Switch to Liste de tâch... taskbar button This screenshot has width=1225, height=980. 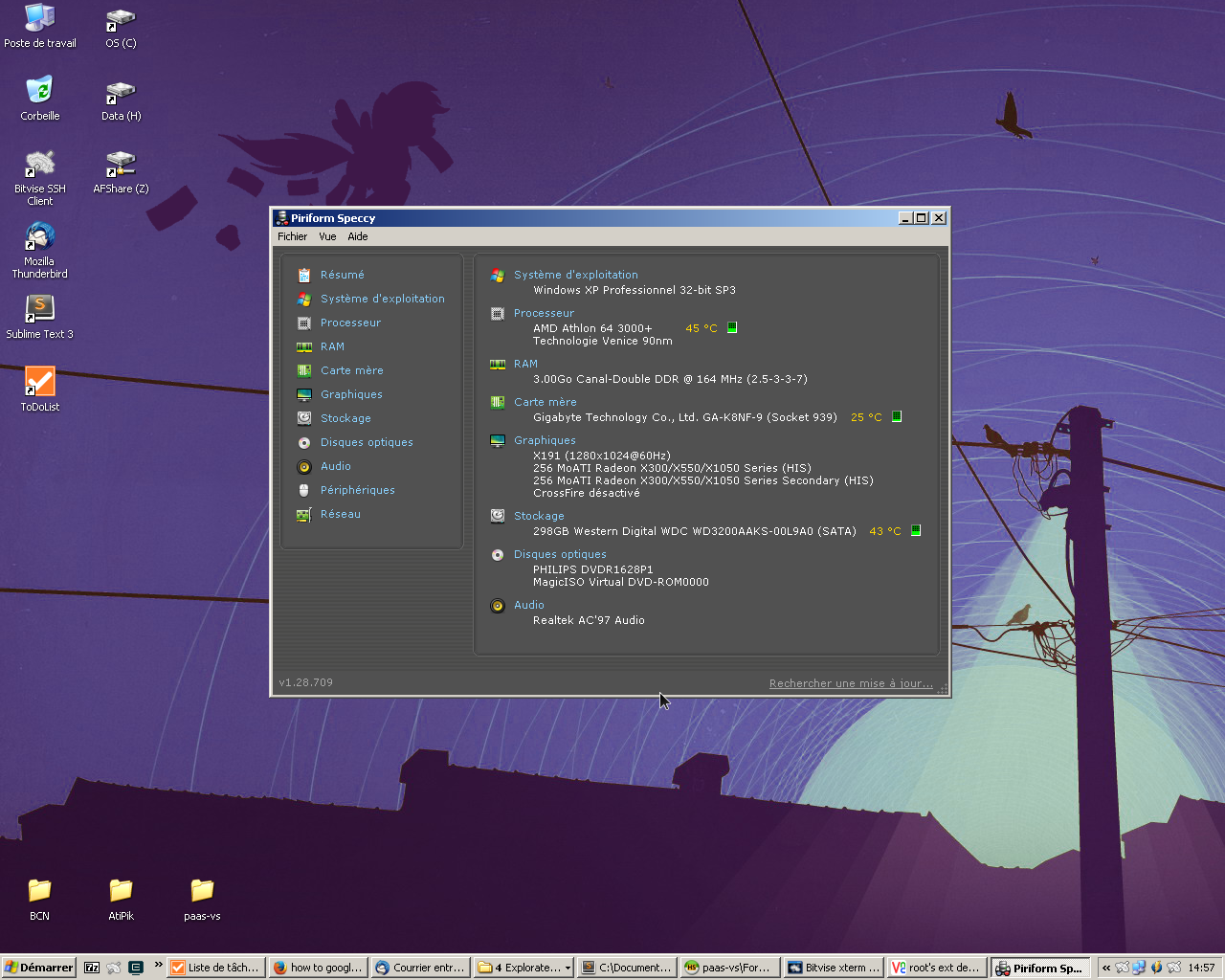coord(216,968)
